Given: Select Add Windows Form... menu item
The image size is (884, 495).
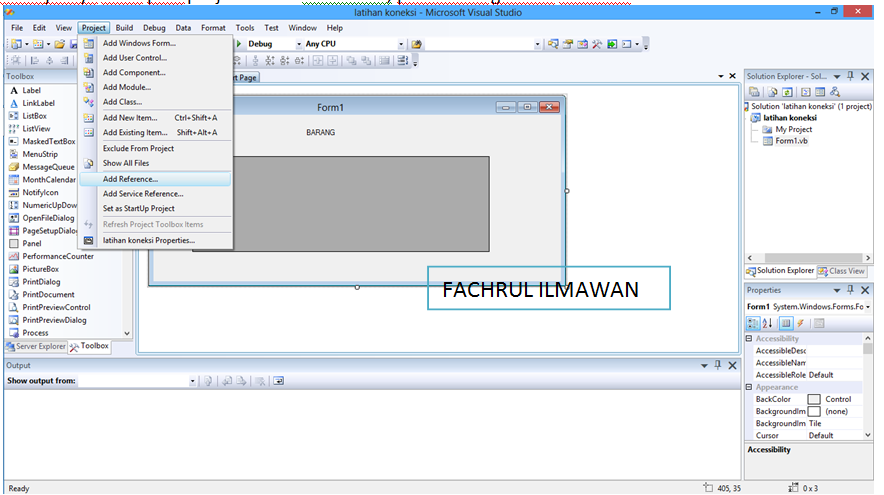Looking at the screenshot, I should pos(155,43).
